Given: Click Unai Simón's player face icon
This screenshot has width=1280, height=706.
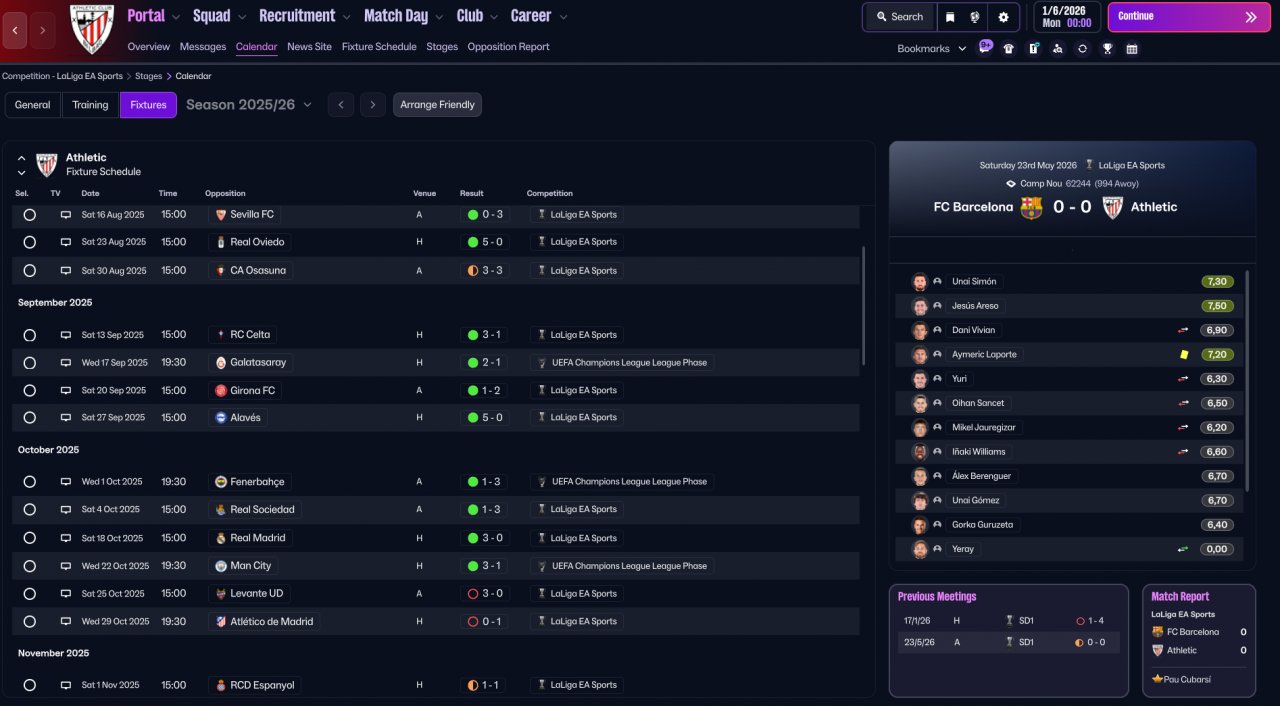Looking at the screenshot, I should 920,282.
